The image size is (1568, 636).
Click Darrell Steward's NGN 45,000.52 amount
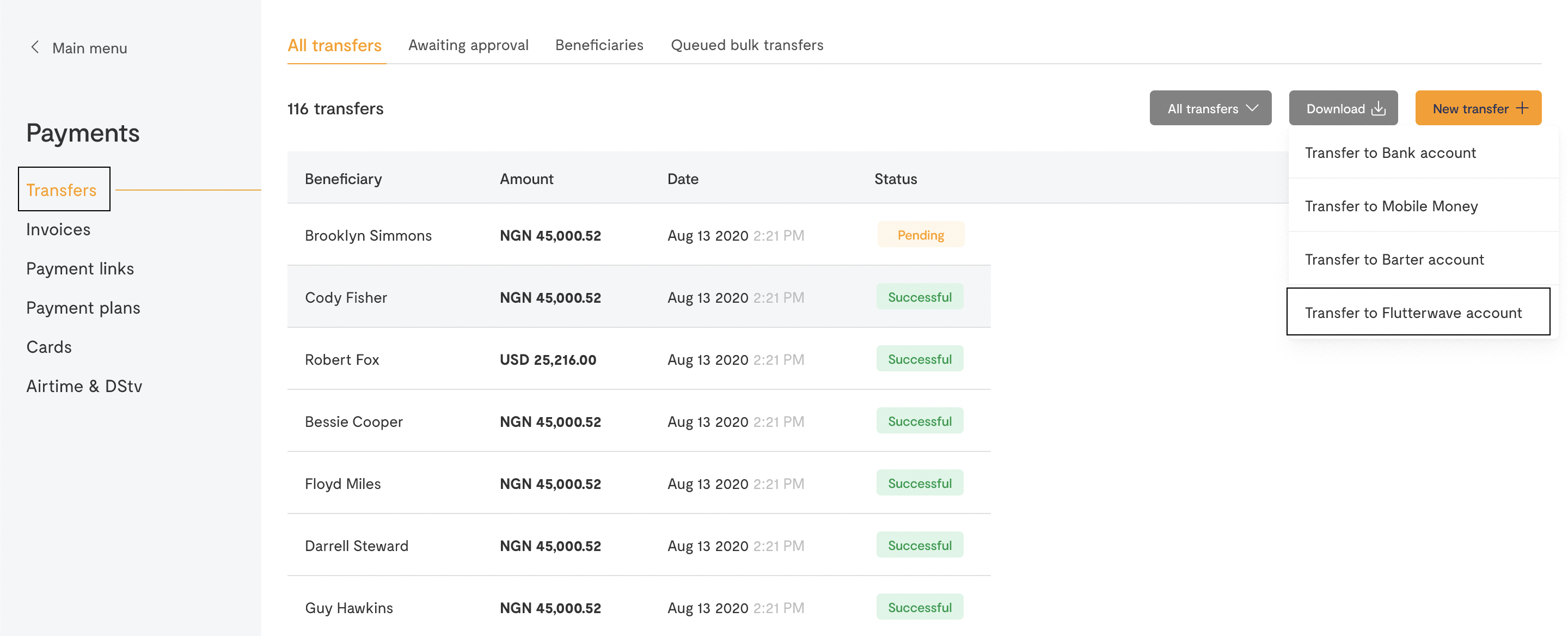pyautogui.click(x=550, y=546)
